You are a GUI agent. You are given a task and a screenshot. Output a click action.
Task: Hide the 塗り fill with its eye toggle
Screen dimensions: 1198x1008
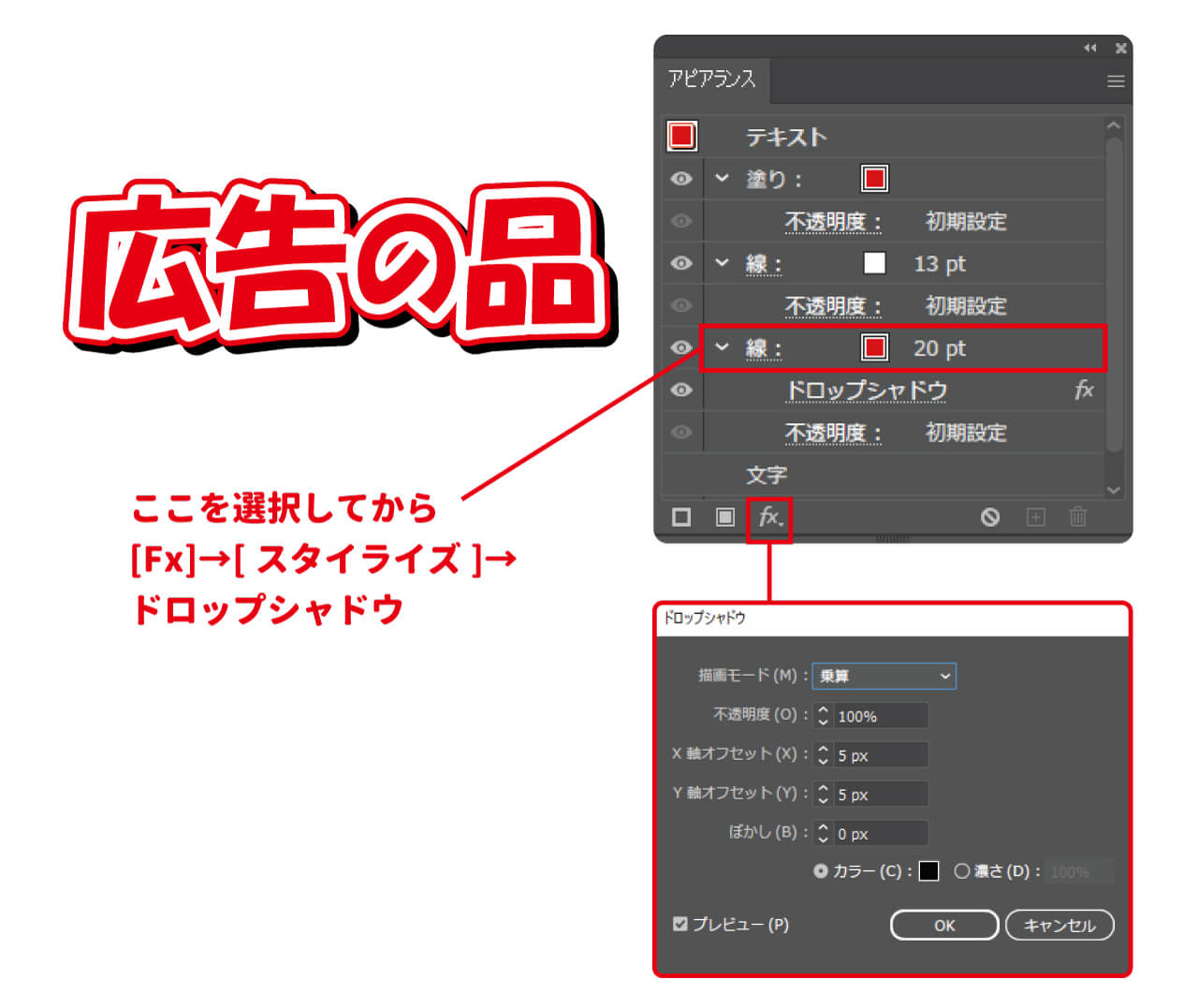tap(680, 178)
